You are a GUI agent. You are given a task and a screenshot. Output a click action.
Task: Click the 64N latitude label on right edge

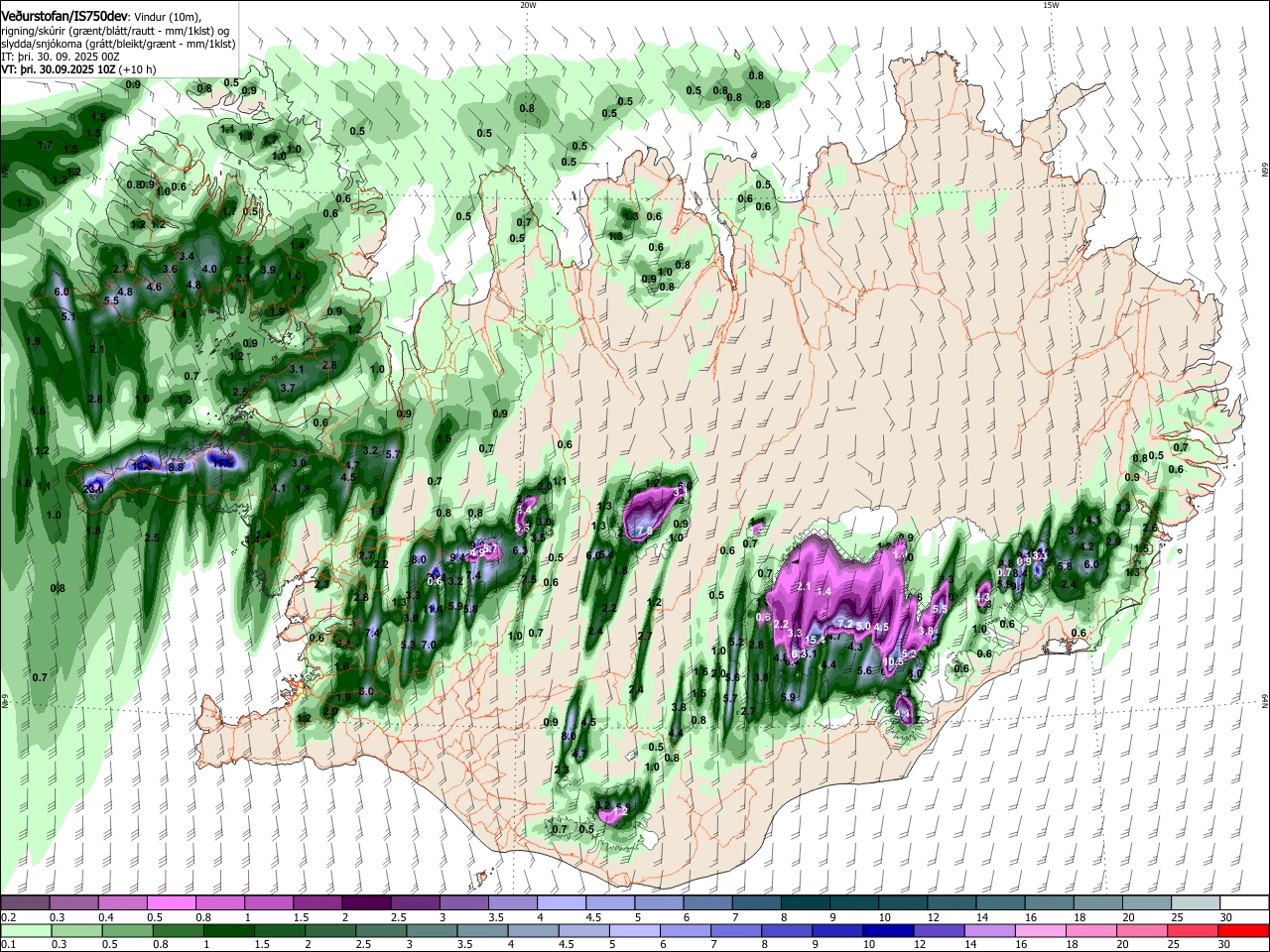1264,700
